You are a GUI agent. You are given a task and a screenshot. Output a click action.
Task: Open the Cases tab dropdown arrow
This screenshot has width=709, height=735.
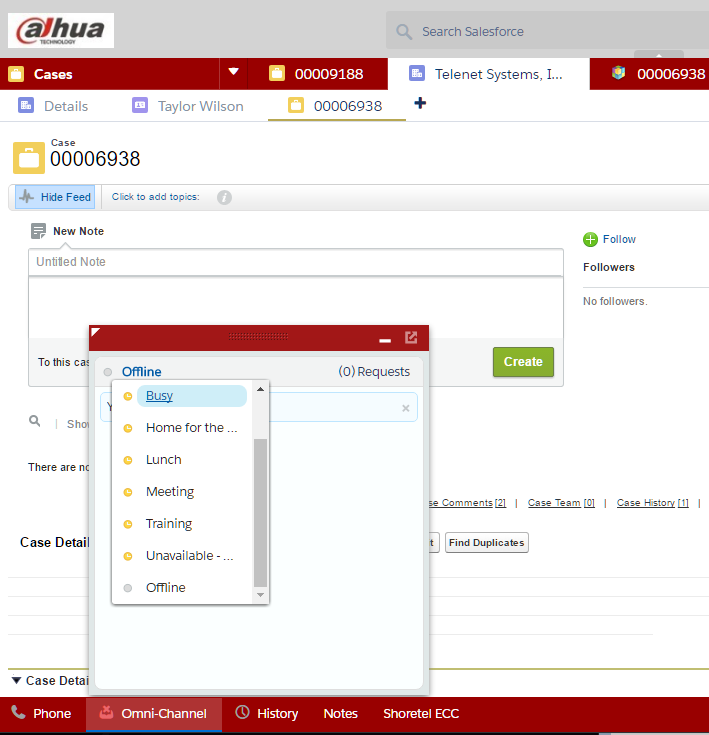233,72
